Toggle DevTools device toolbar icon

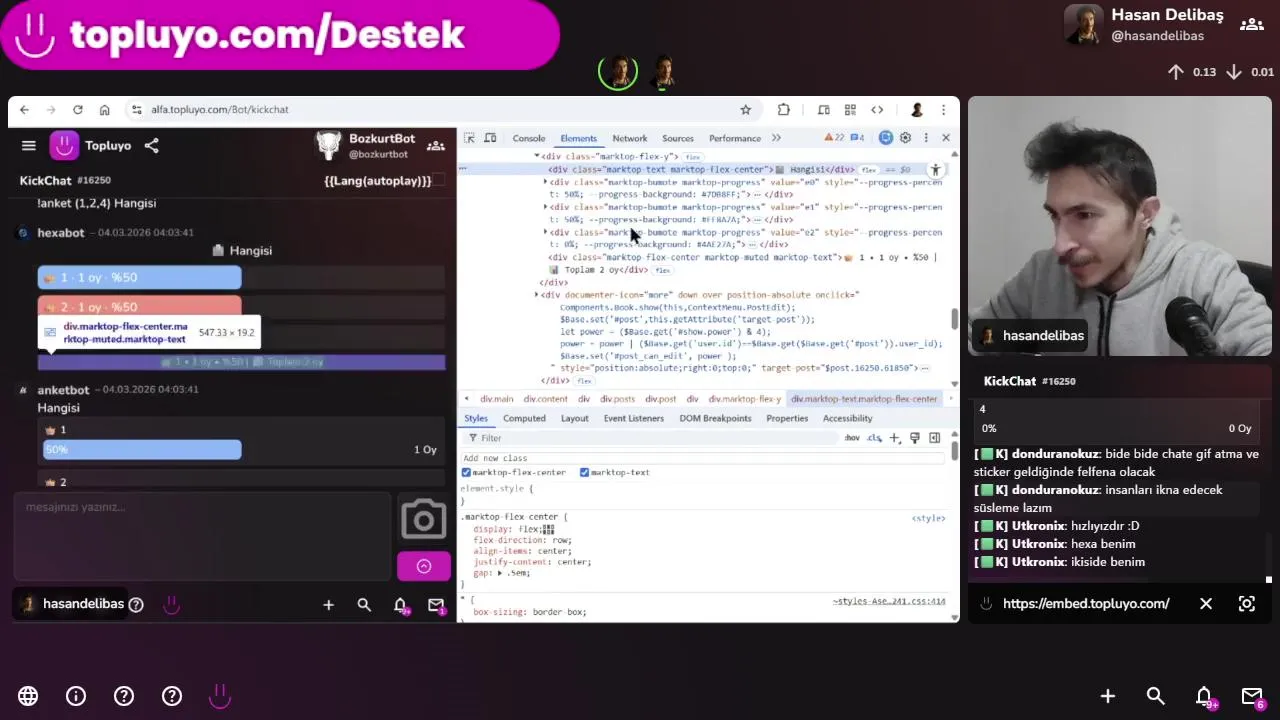(x=490, y=138)
